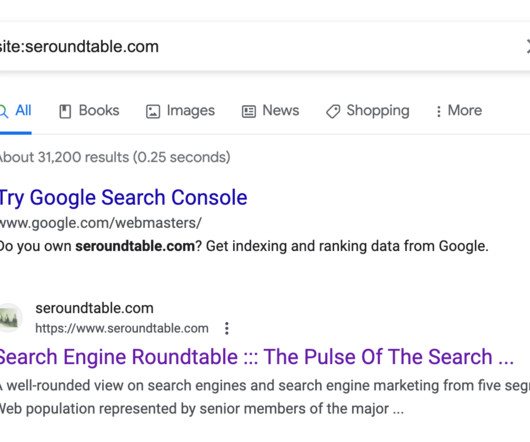This screenshot has width=530, height=442.
Task: Click the seroundtable.com favicon
Action: pos(10,318)
